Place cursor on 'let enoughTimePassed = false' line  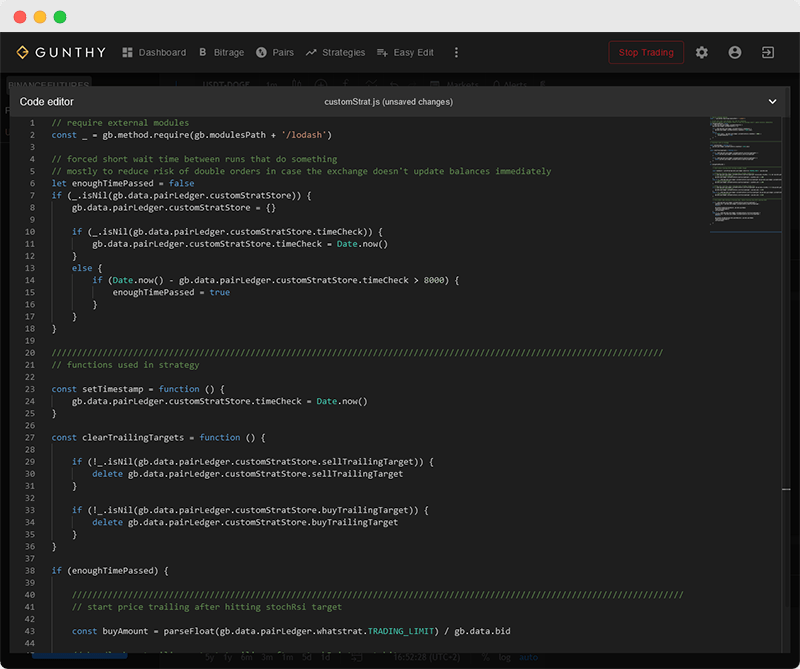pos(122,183)
